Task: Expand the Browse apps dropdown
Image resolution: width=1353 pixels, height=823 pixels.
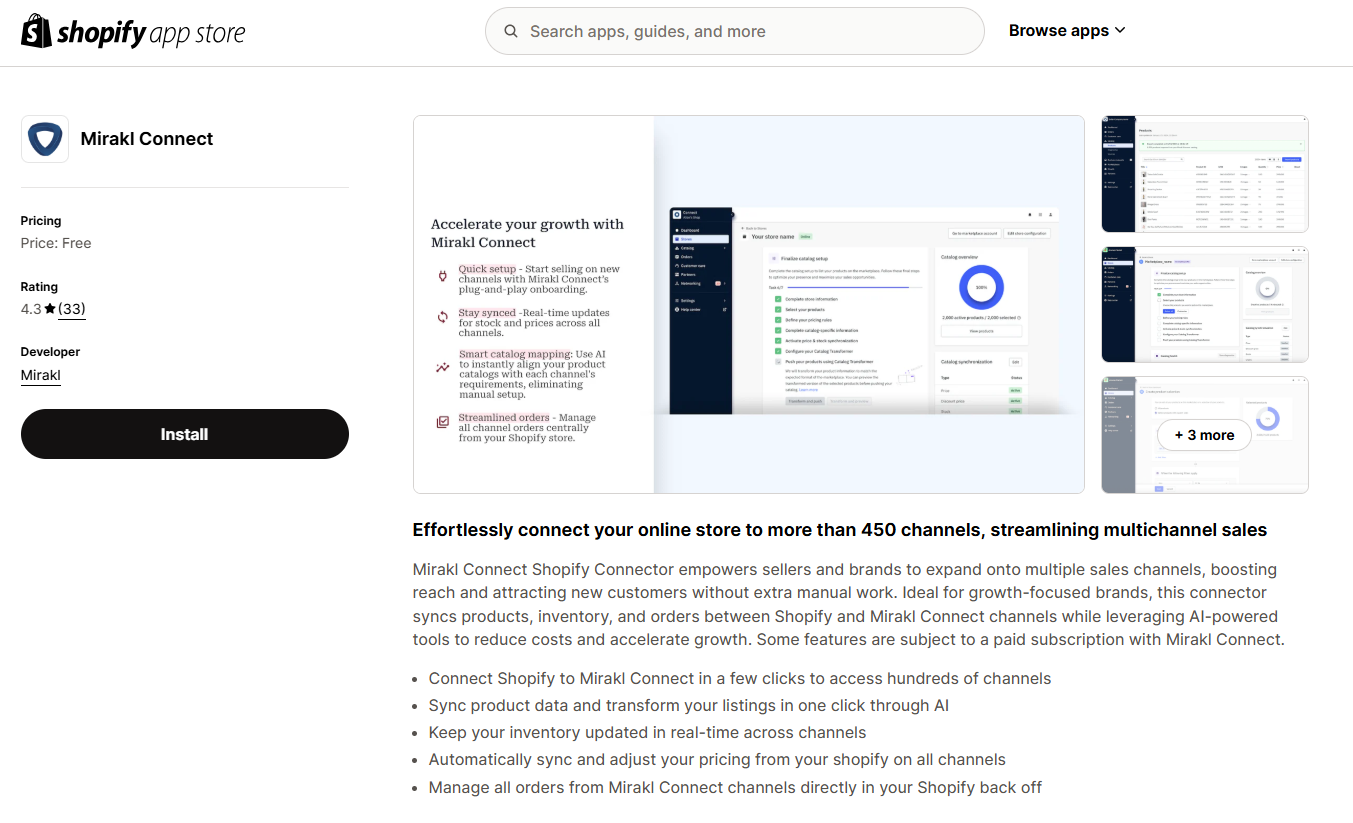Action: point(1067,31)
